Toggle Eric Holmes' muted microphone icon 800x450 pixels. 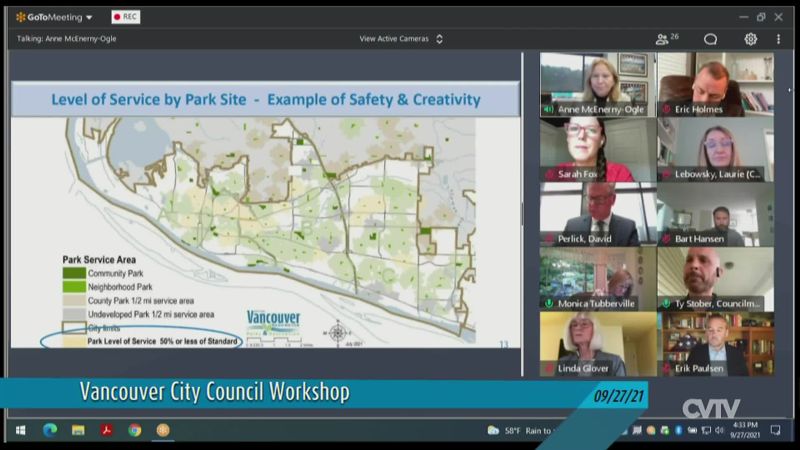pos(665,109)
